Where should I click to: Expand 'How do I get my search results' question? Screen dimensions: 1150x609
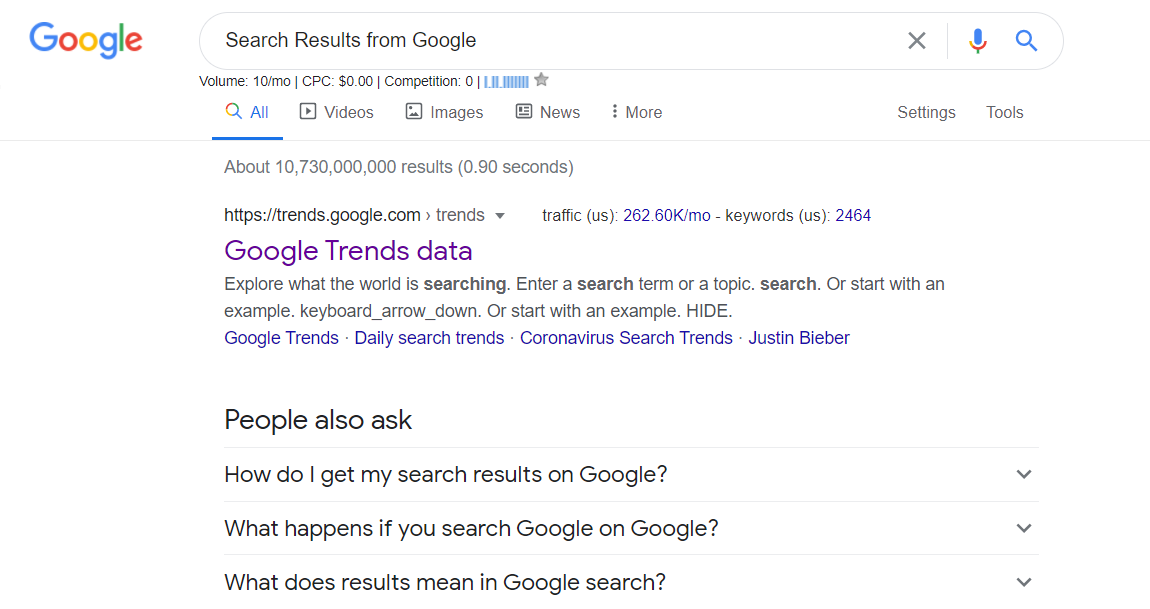click(1023, 474)
